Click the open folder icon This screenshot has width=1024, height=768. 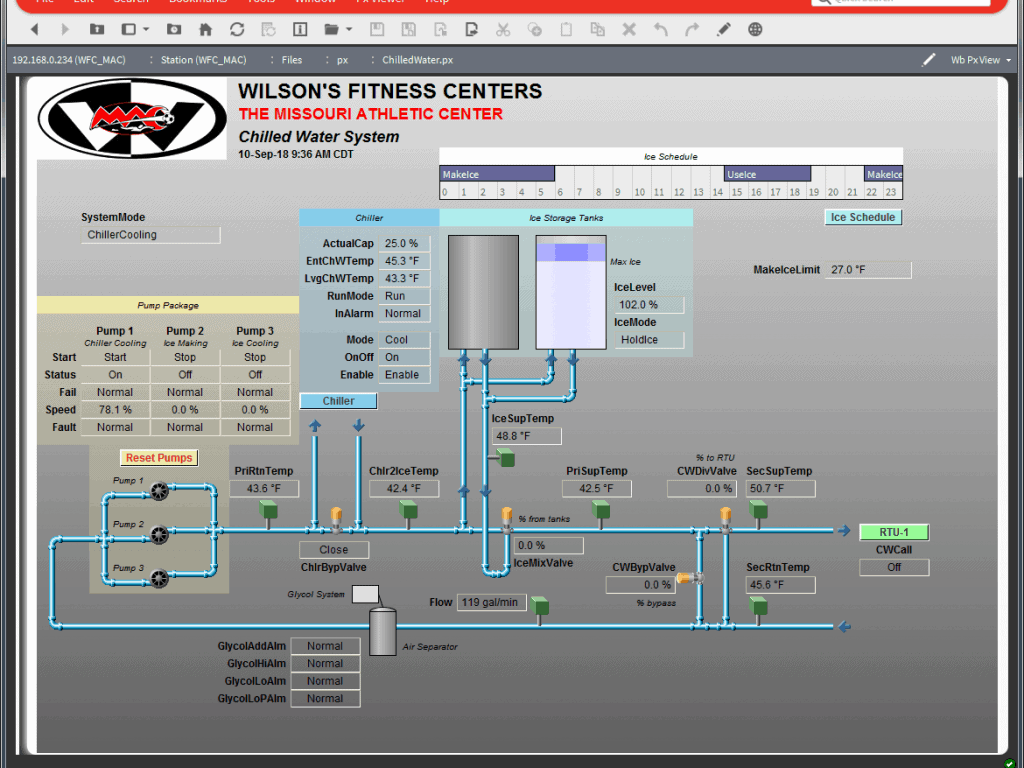click(x=332, y=29)
